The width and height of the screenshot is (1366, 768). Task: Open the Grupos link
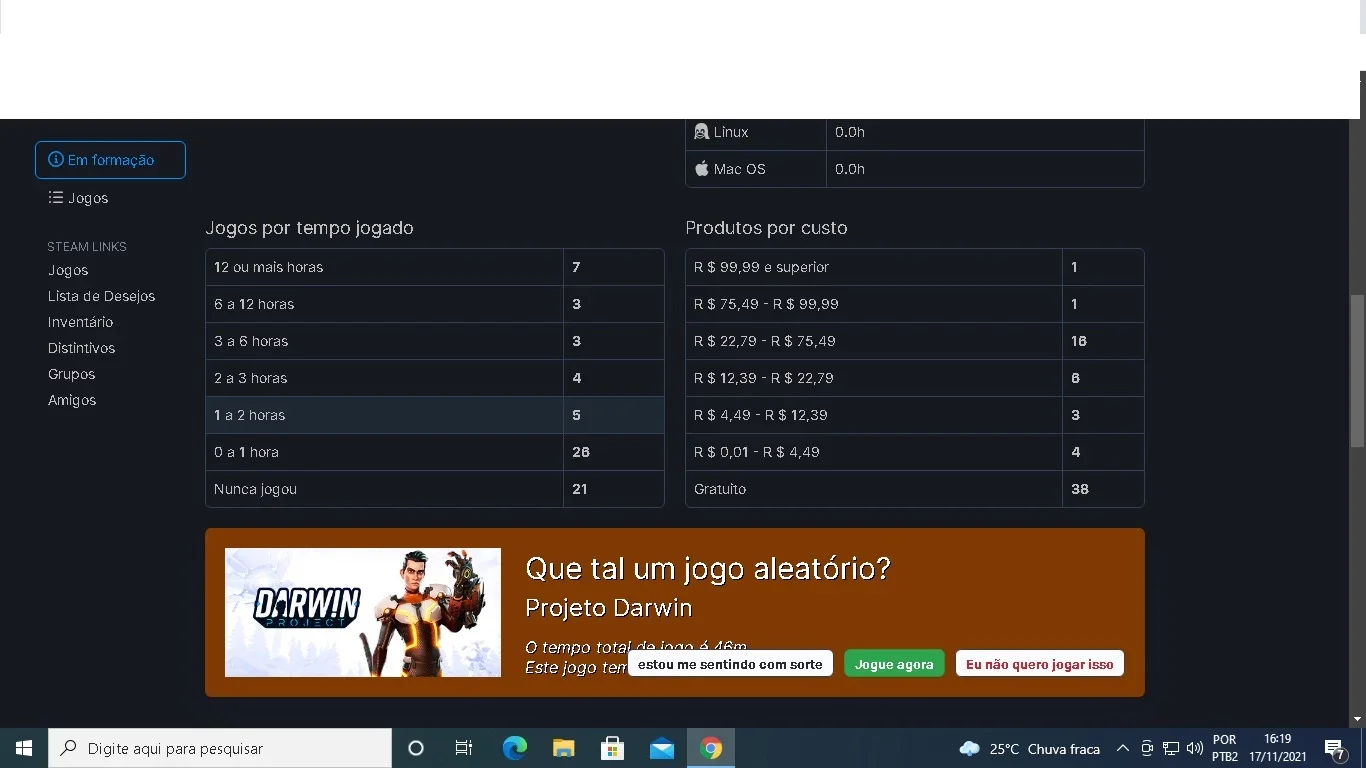[x=71, y=374]
